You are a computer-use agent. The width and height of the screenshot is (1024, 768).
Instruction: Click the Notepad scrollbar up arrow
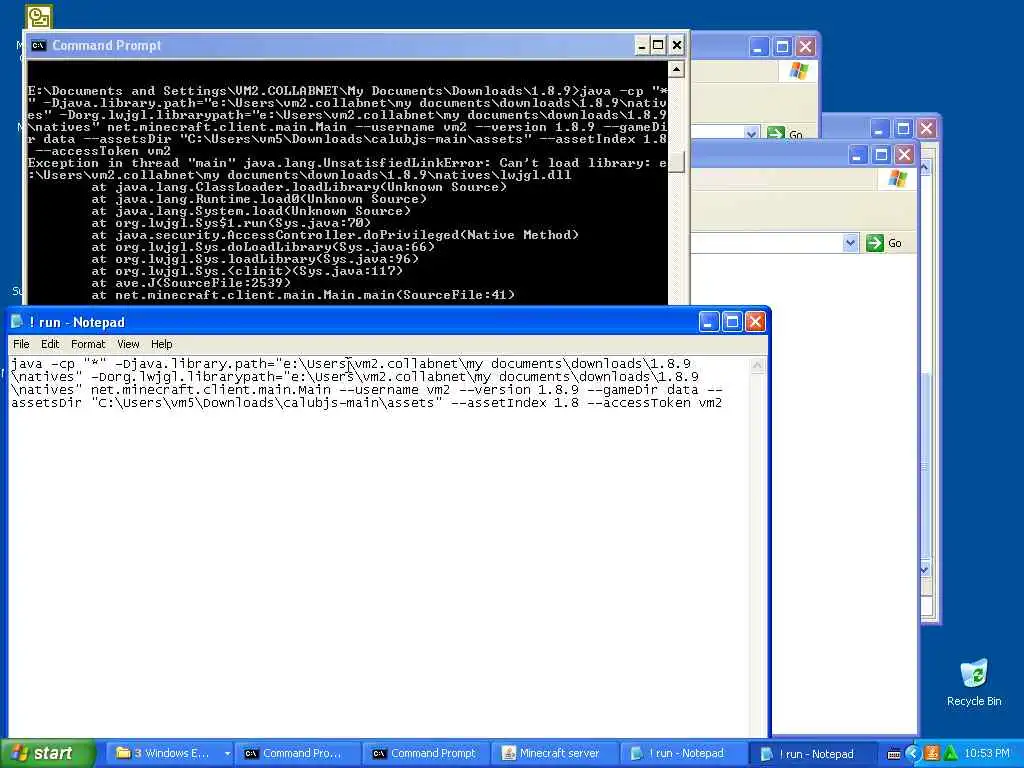click(x=758, y=366)
